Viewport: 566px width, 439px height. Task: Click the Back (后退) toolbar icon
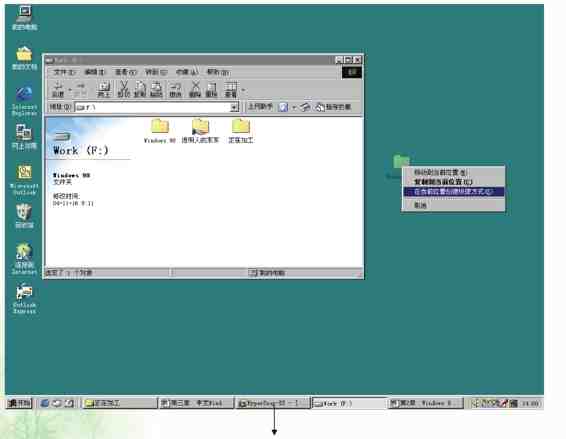[x=58, y=89]
